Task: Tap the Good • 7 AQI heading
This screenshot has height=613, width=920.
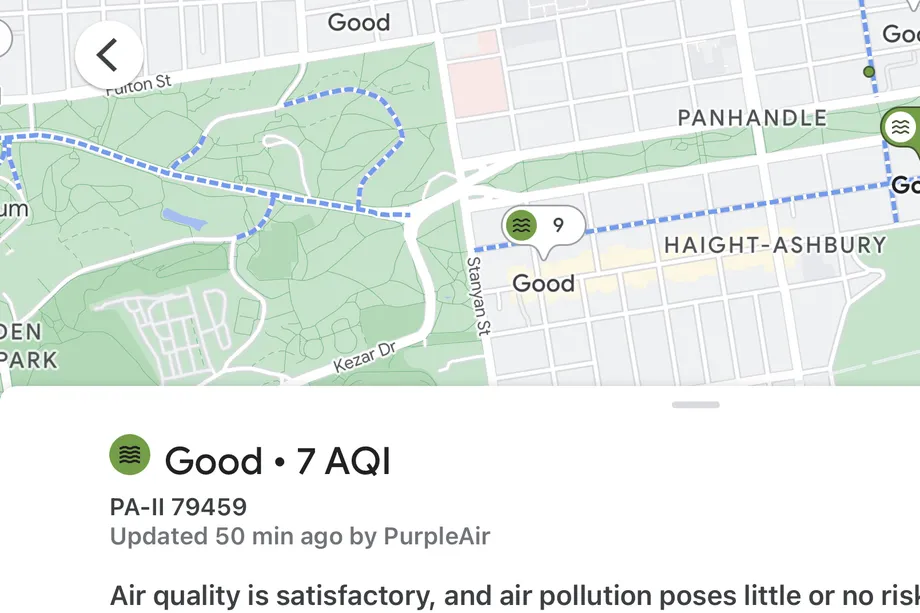Action: point(277,461)
